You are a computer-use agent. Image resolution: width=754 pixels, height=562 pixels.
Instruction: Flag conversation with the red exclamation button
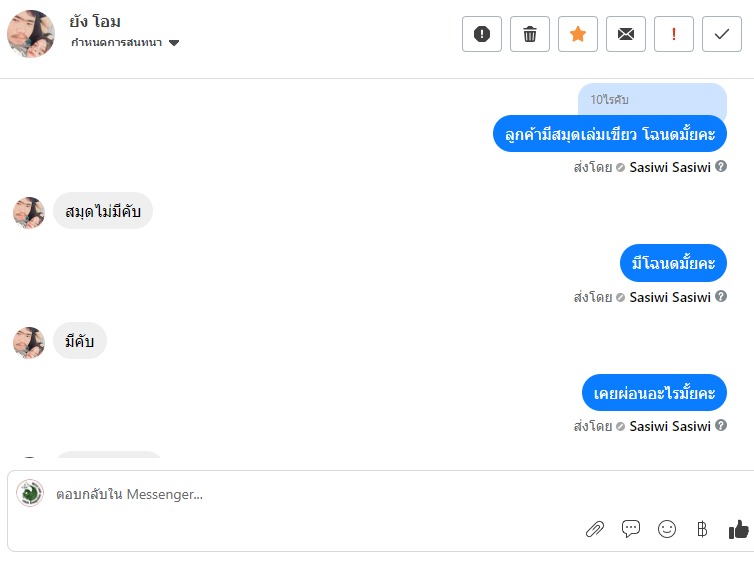(x=674, y=34)
